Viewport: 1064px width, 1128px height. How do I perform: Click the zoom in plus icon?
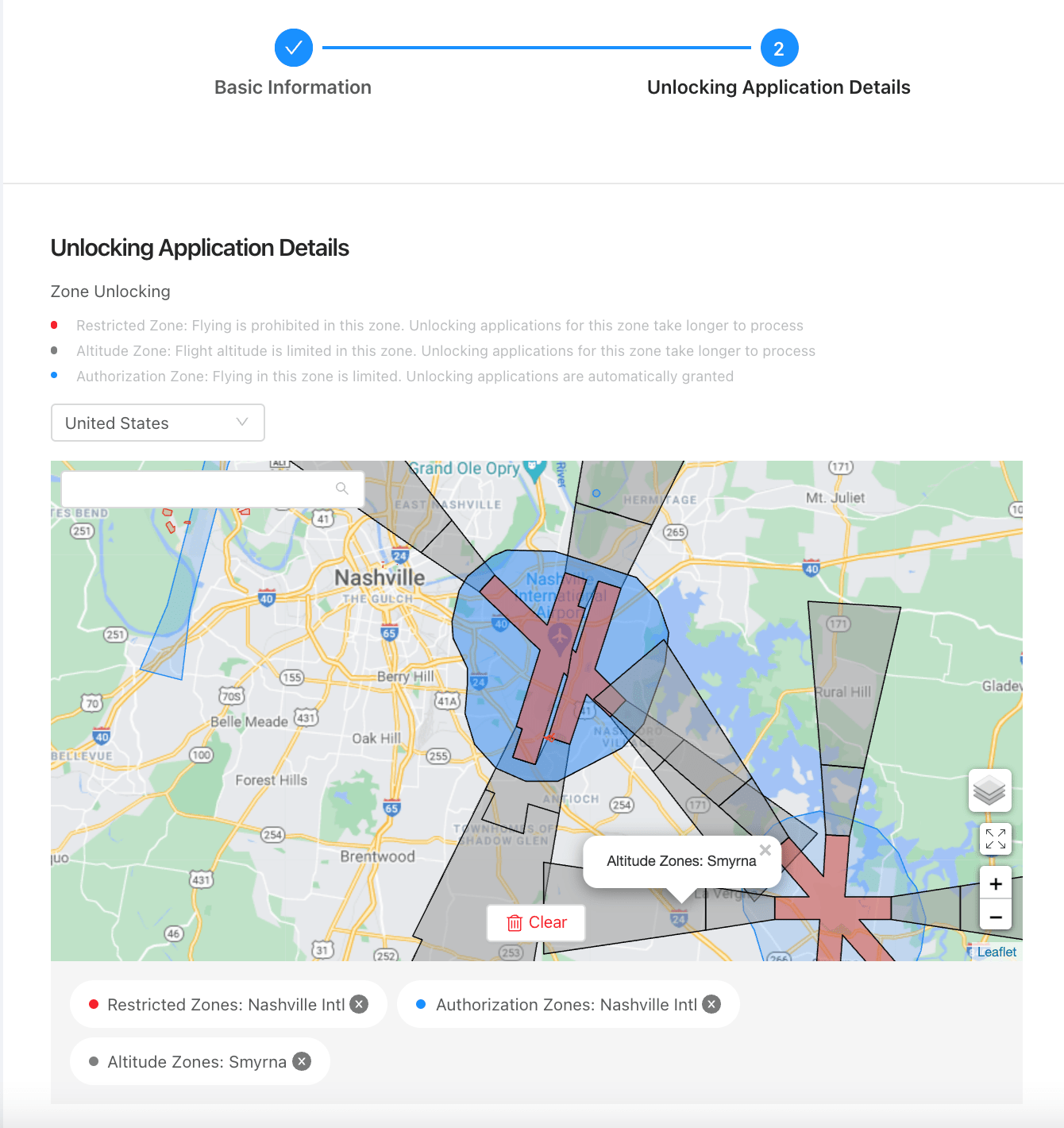click(995, 883)
